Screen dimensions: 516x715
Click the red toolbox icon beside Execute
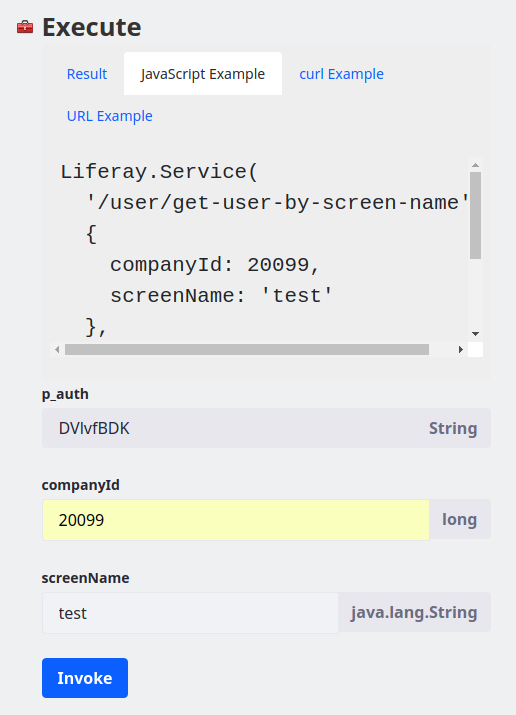tap(25, 27)
